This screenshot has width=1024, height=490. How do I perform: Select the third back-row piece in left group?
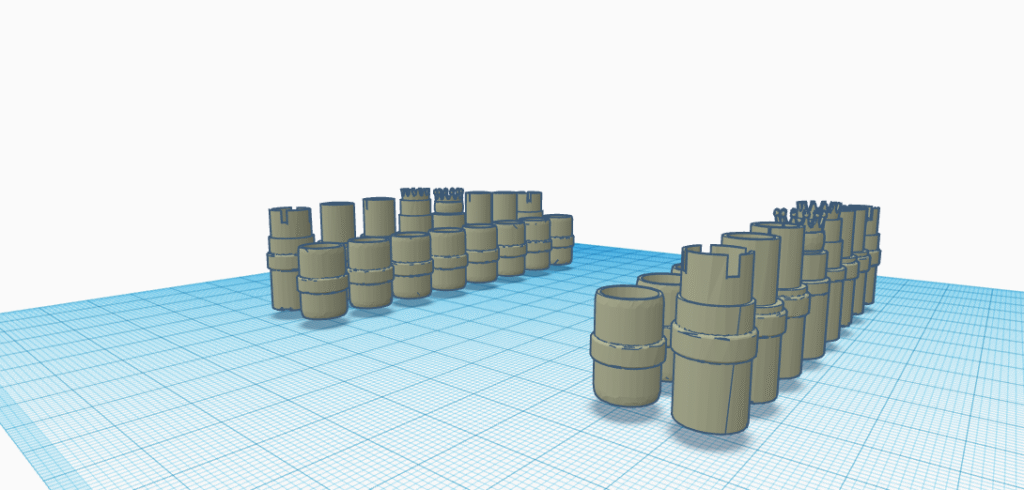(378, 216)
